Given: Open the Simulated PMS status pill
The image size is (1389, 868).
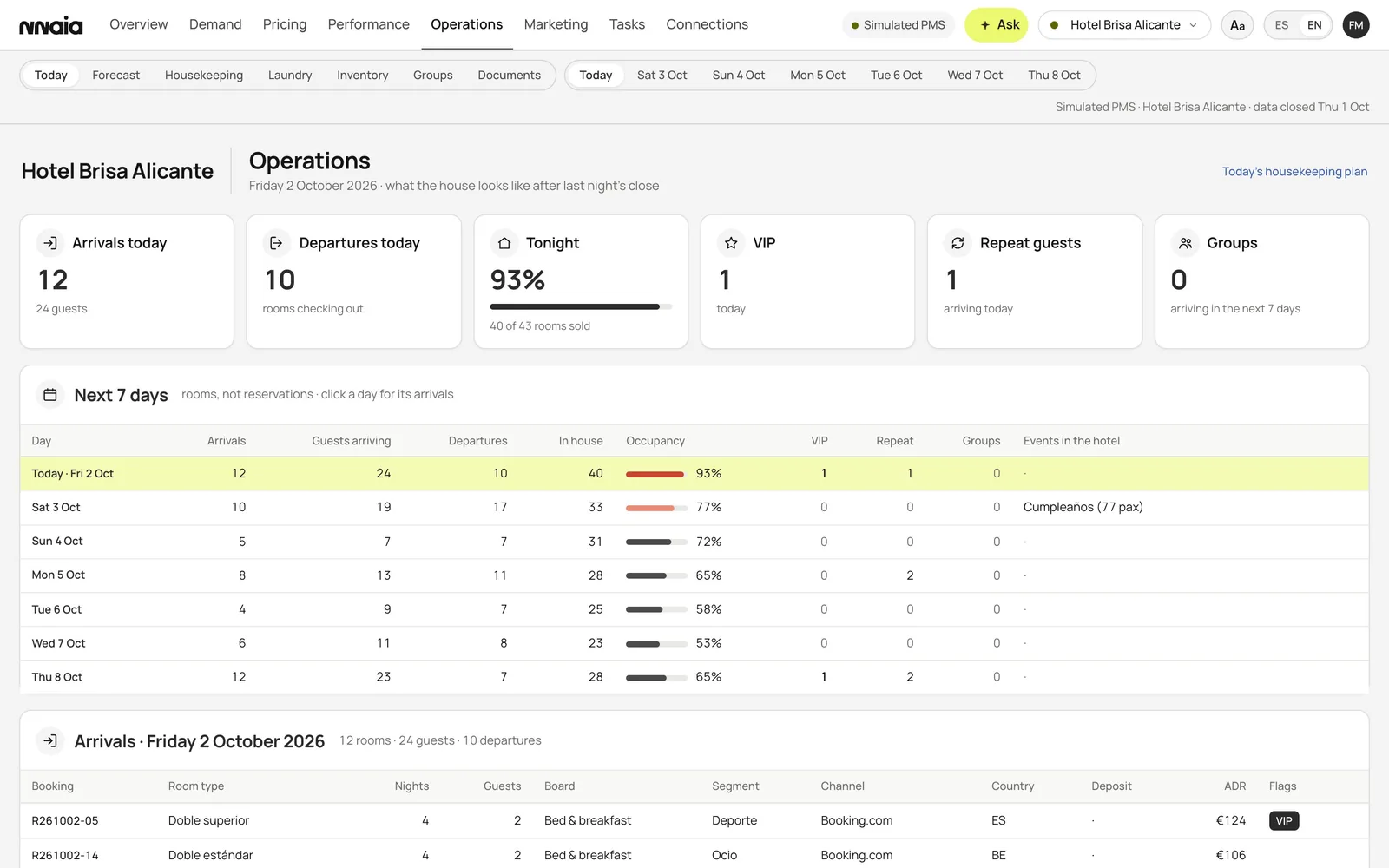Looking at the screenshot, I should click(x=898, y=25).
